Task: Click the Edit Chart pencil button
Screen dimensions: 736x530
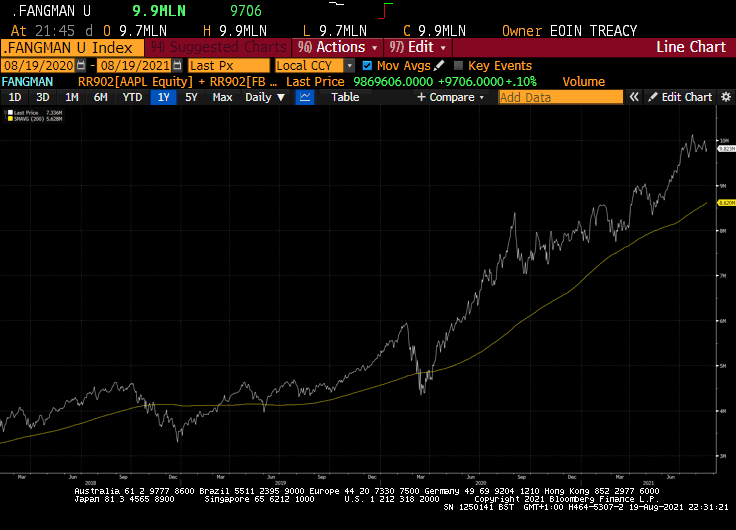Action: click(680, 97)
